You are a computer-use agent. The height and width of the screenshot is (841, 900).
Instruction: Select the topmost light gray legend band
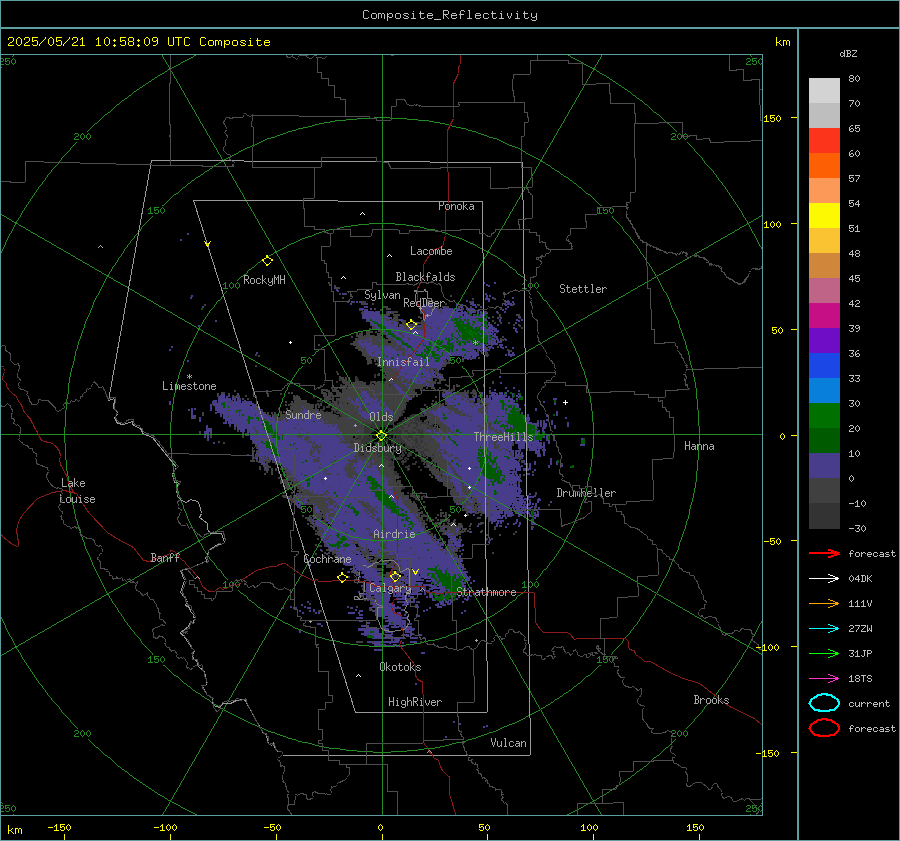tap(824, 91)
